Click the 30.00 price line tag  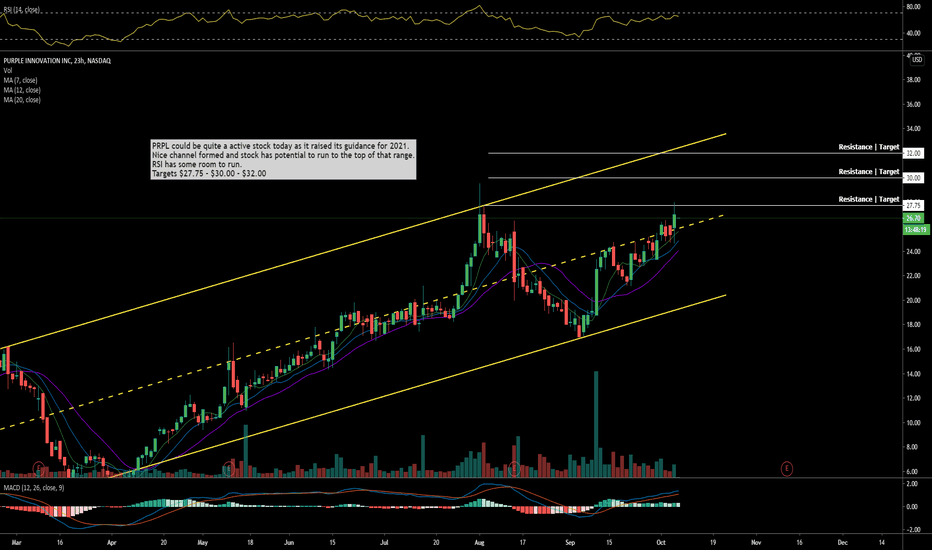[913, 178]
